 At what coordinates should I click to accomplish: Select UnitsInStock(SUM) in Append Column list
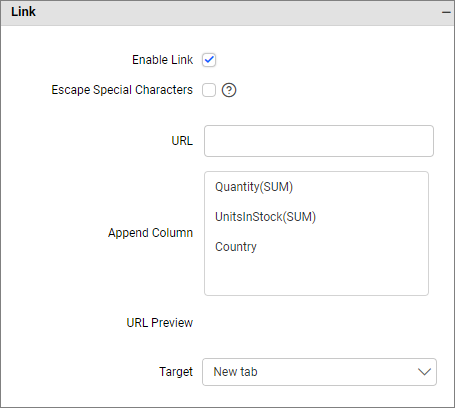[x=265, y=217]
